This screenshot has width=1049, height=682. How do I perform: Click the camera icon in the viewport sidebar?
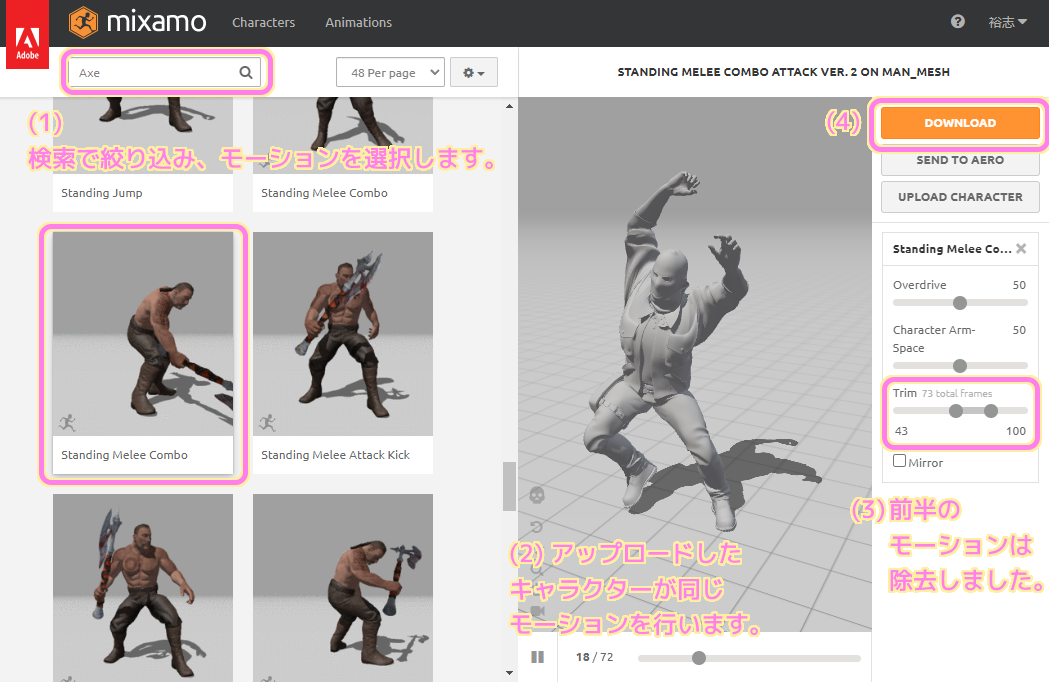(537, 611)
